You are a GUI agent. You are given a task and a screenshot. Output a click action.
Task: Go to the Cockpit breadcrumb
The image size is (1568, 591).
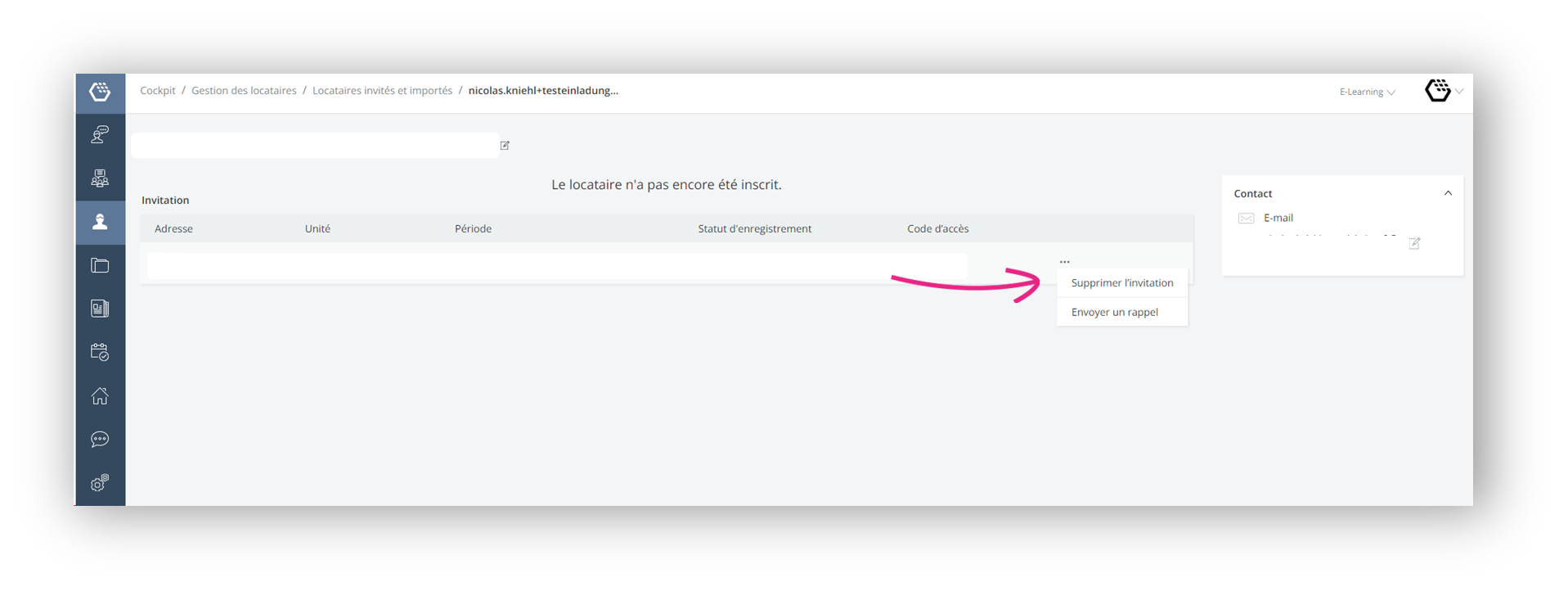point(158,91)
